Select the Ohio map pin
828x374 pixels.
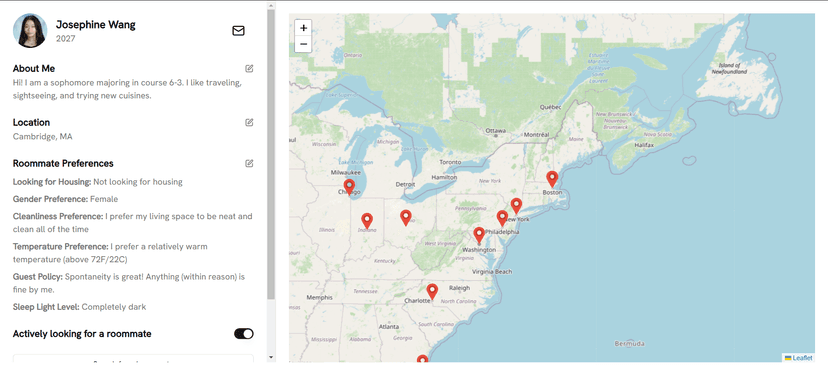(x=406, y=218)
